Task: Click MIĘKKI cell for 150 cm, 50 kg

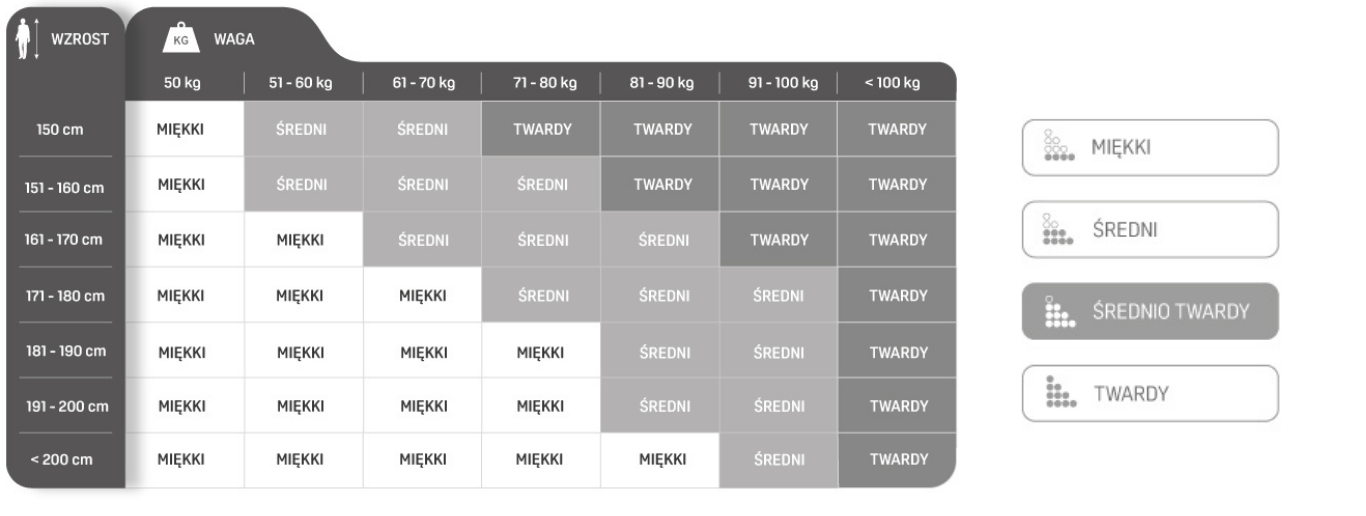Action: click(184, 129)
